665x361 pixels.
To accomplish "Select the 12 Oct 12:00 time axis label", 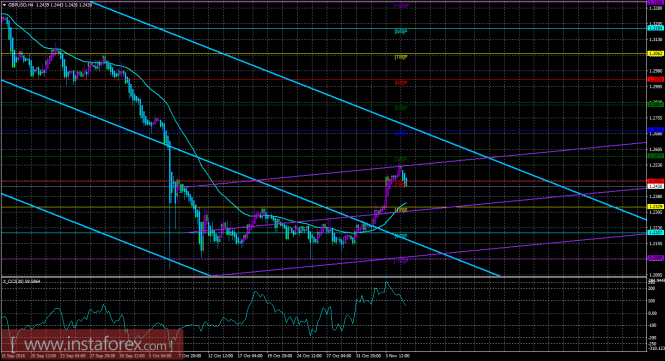I will click(x=221, y=356).
